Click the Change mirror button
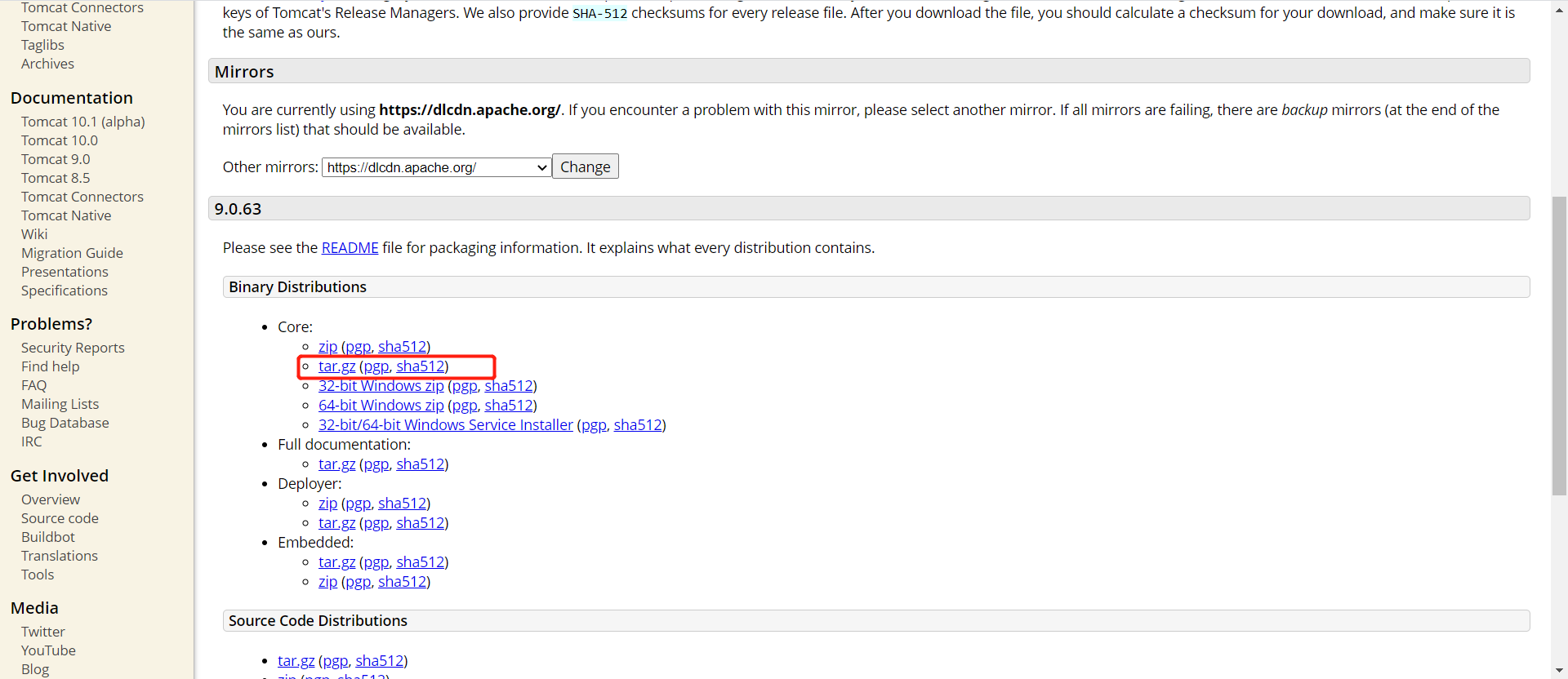 click(x=585, y=166)
